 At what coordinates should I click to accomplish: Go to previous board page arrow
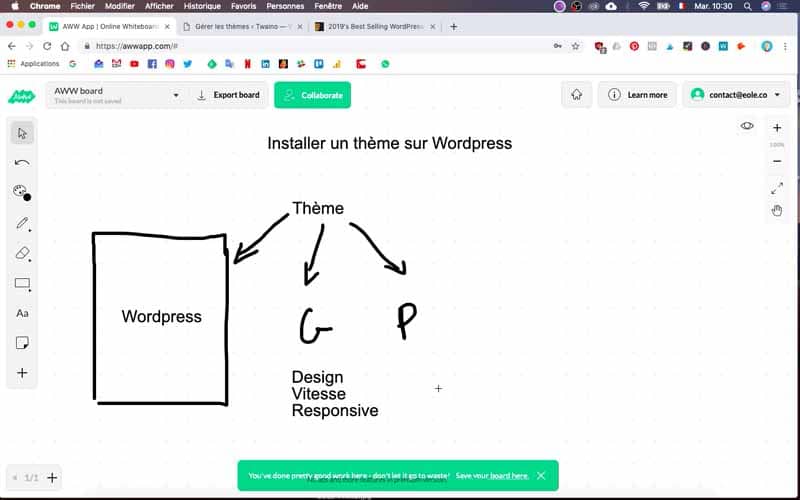click(15, 478)
